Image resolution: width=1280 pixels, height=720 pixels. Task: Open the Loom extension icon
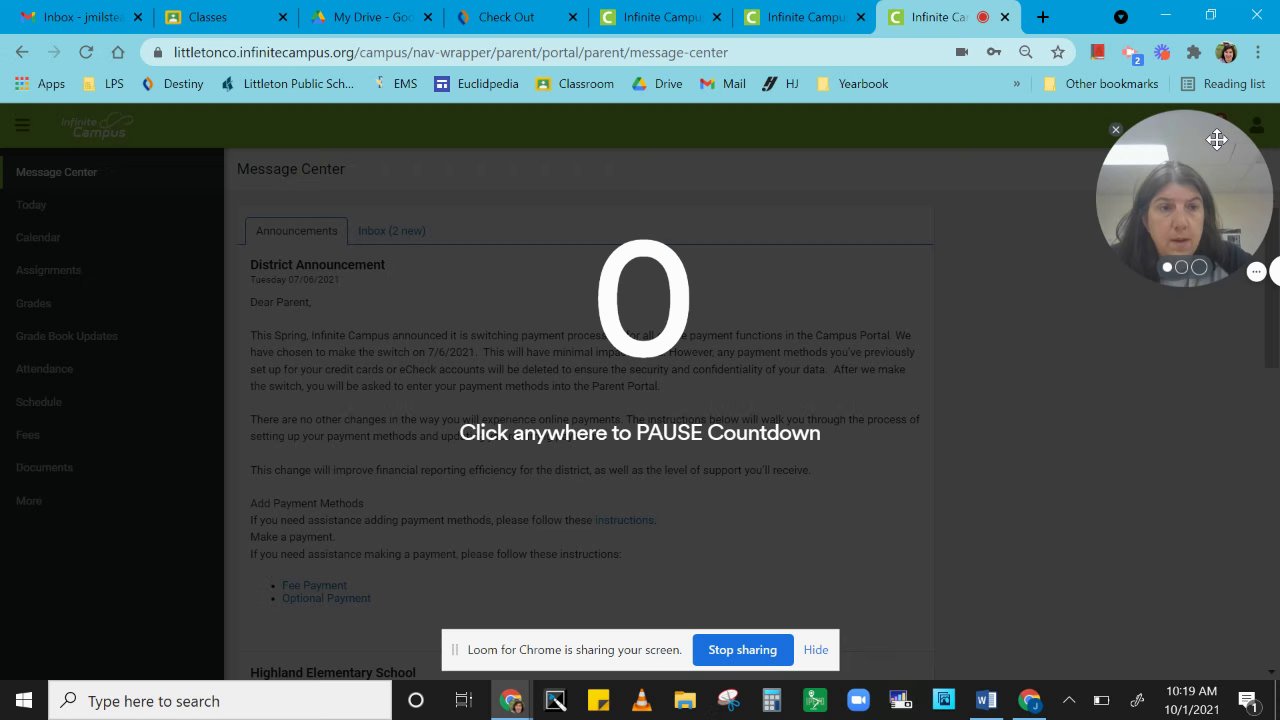(x=1162, y=52)
